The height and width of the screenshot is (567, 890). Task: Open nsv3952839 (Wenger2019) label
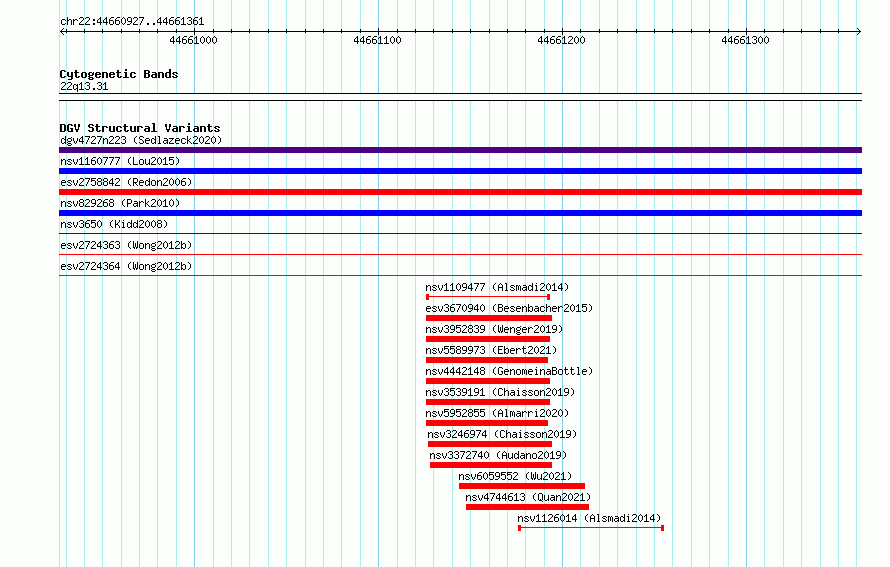point(494,329)
